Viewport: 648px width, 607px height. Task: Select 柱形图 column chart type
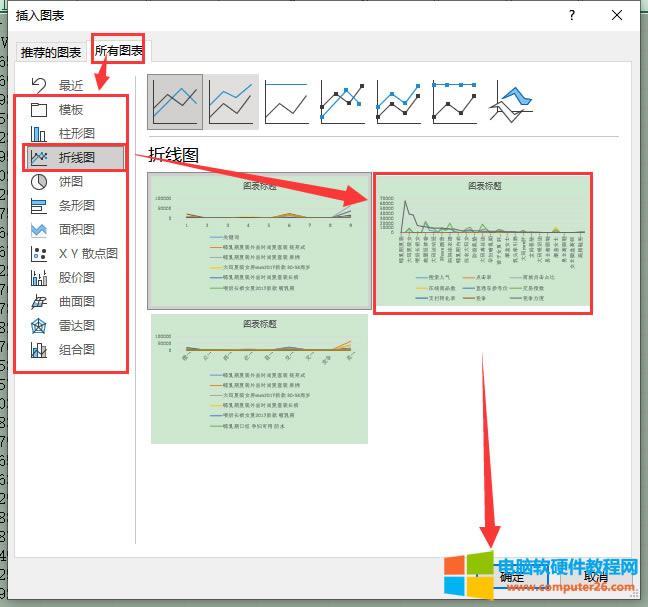[x=75, y=134]
